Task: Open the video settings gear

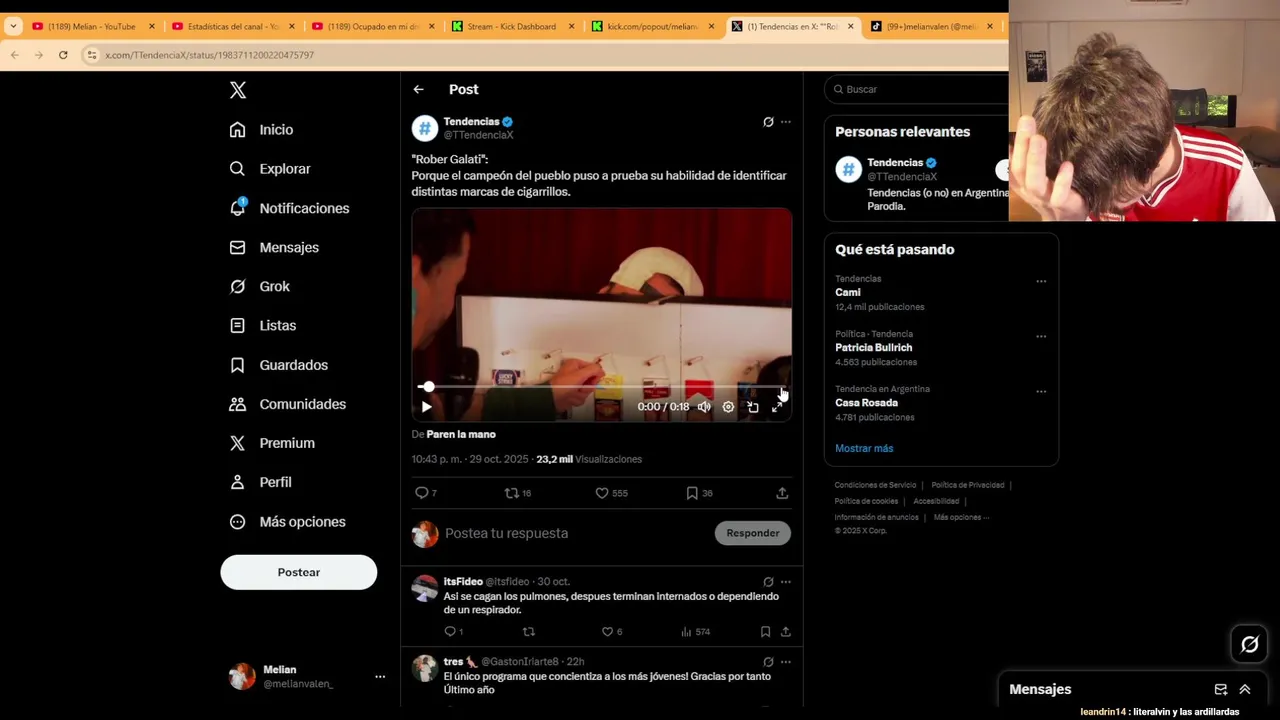Action: tap(728, 407)
